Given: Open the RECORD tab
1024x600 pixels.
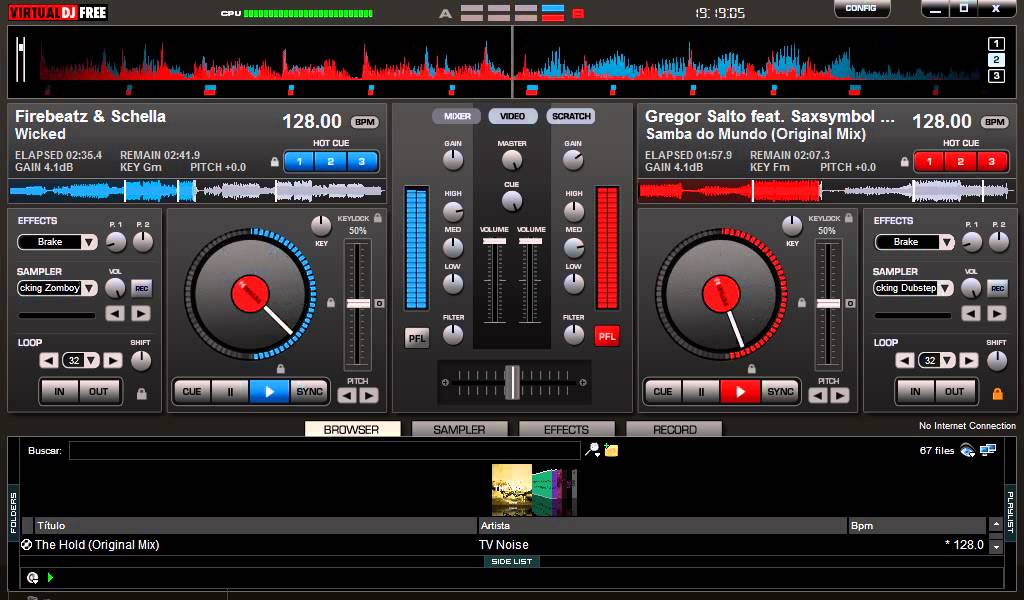Looking at the screenshot, I should pos(674,430).
